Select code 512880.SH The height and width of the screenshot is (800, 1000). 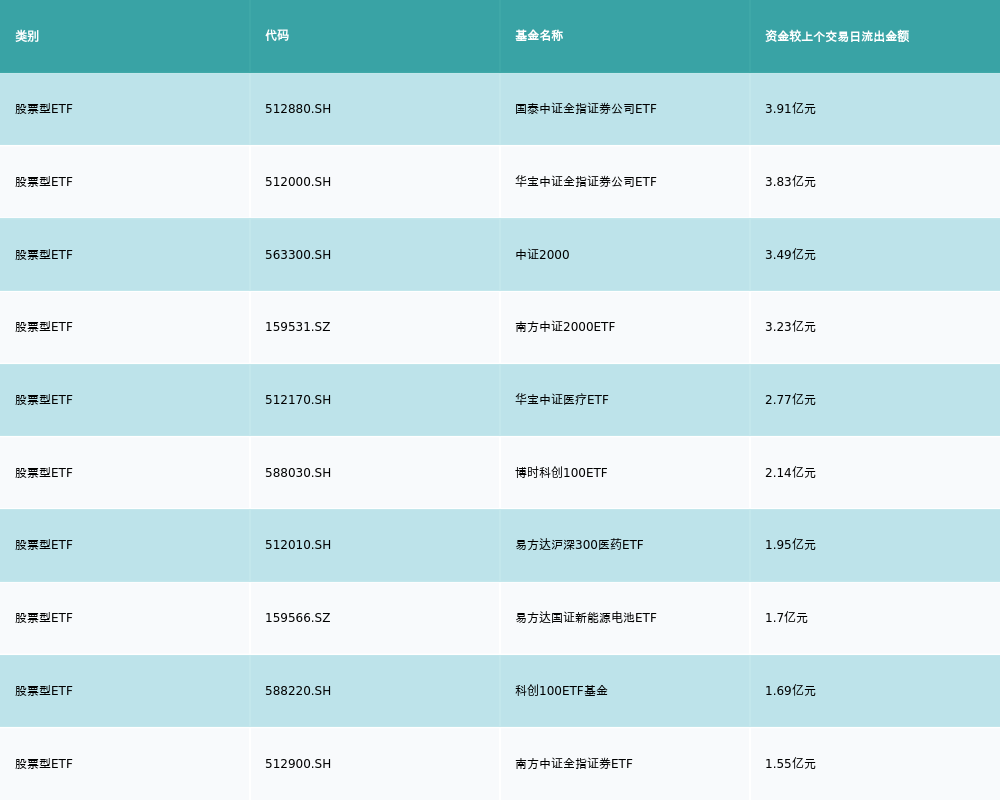(x=298, y=109)
